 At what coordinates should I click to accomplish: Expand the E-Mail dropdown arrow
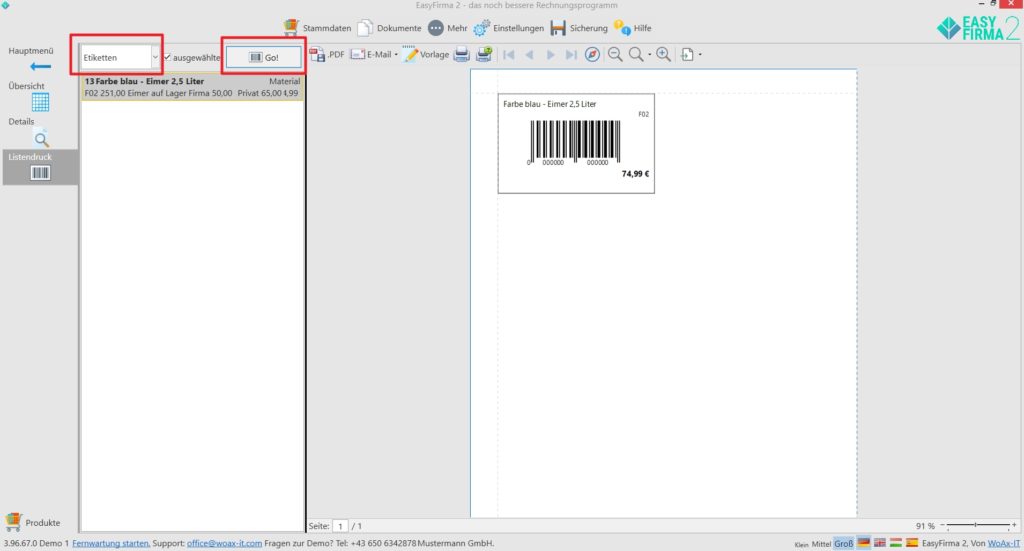(396, 55)
